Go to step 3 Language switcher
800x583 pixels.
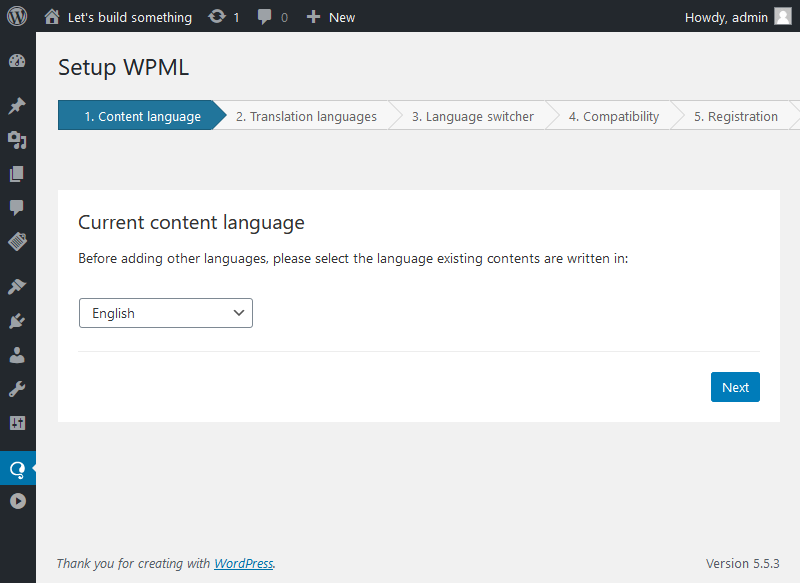(472, 116)
